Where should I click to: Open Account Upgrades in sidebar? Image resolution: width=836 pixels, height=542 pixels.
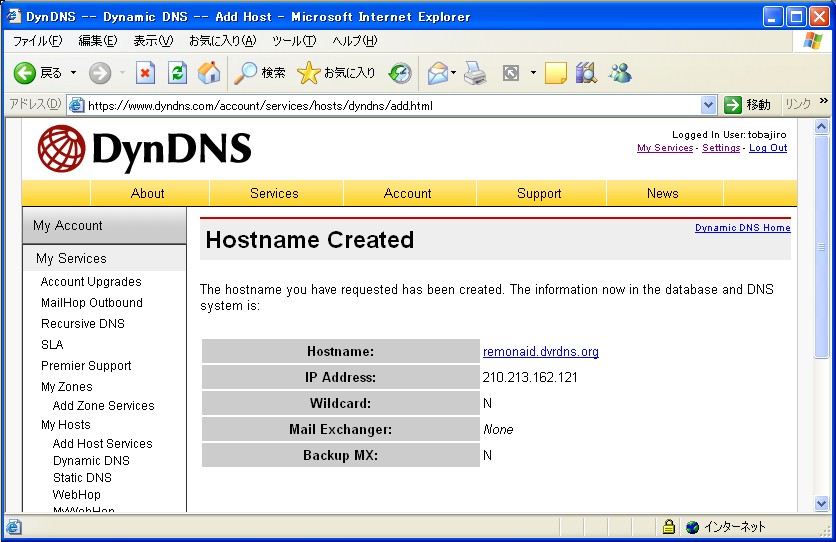91,282
